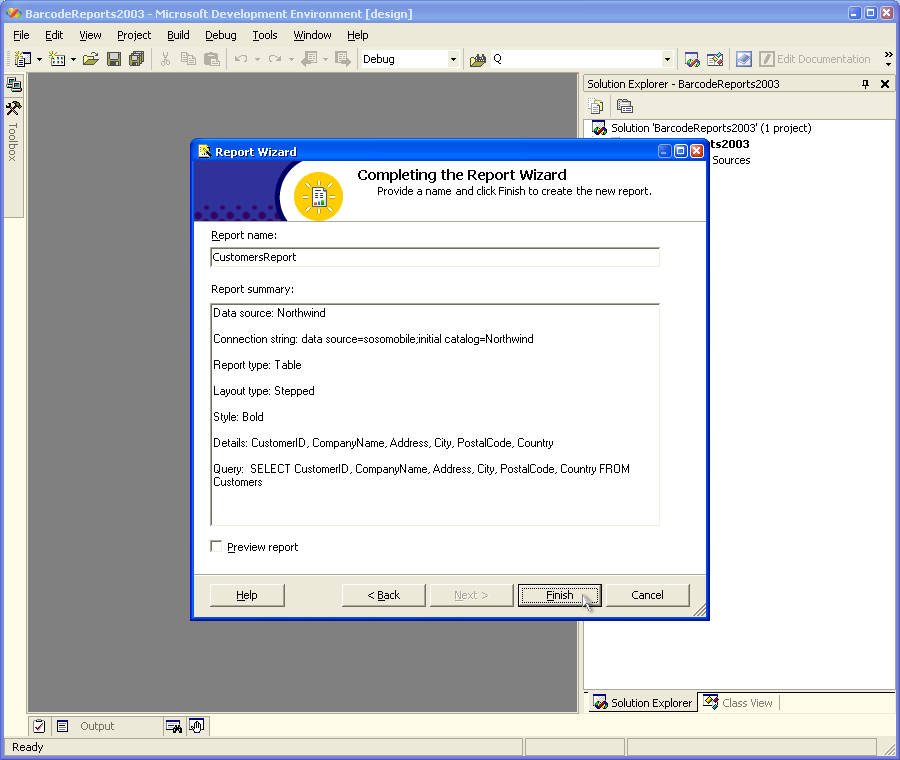Pin the Solution Explorer panel
Screen dimensions: 900x760
(x=866, y=84)
